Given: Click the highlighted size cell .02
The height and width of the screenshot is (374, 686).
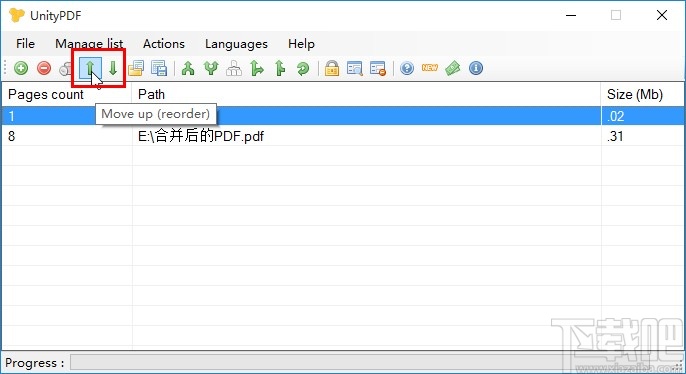Looking at the screenshot, I should [643, 116].
